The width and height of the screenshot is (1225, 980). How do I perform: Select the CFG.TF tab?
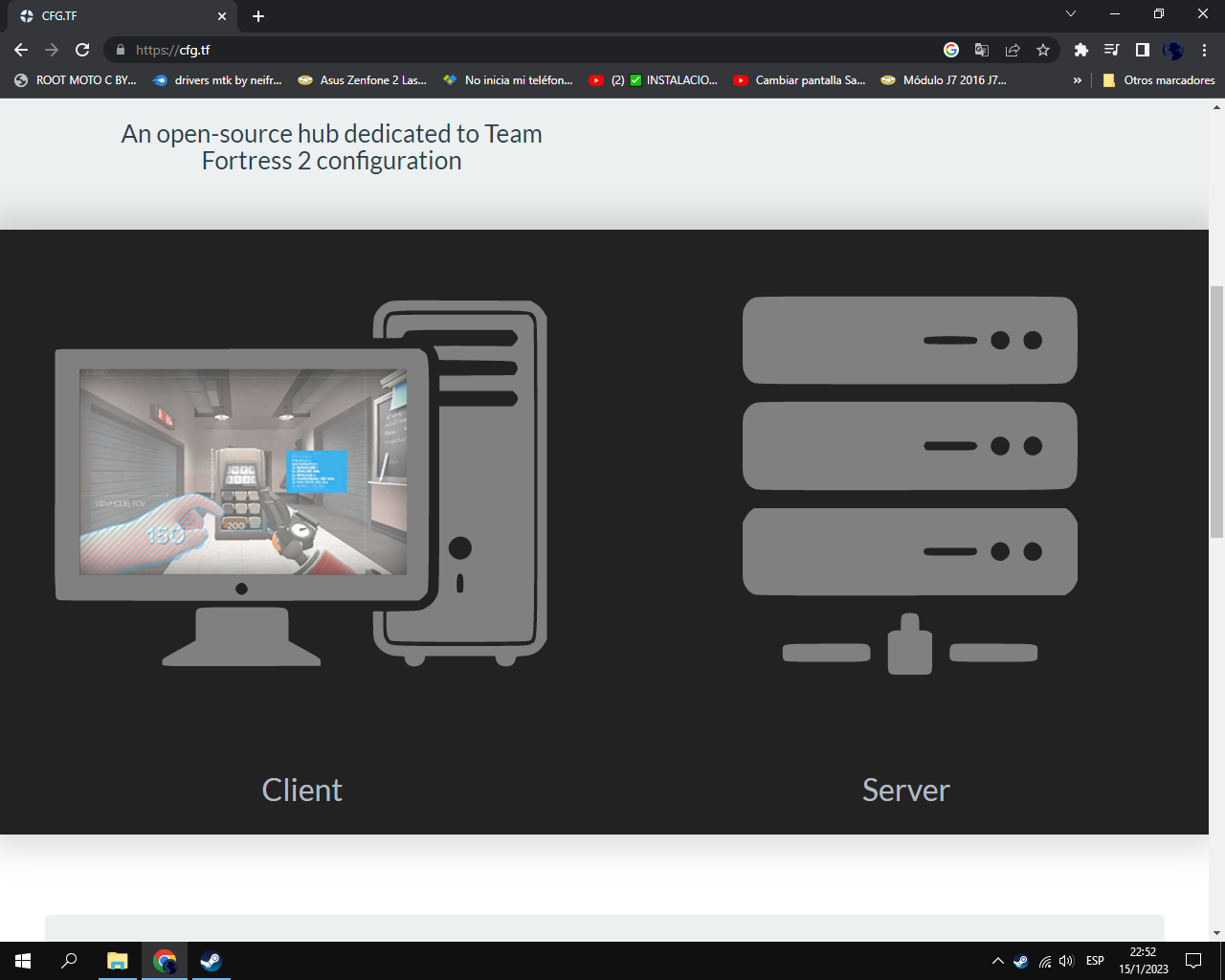(123, 16)
